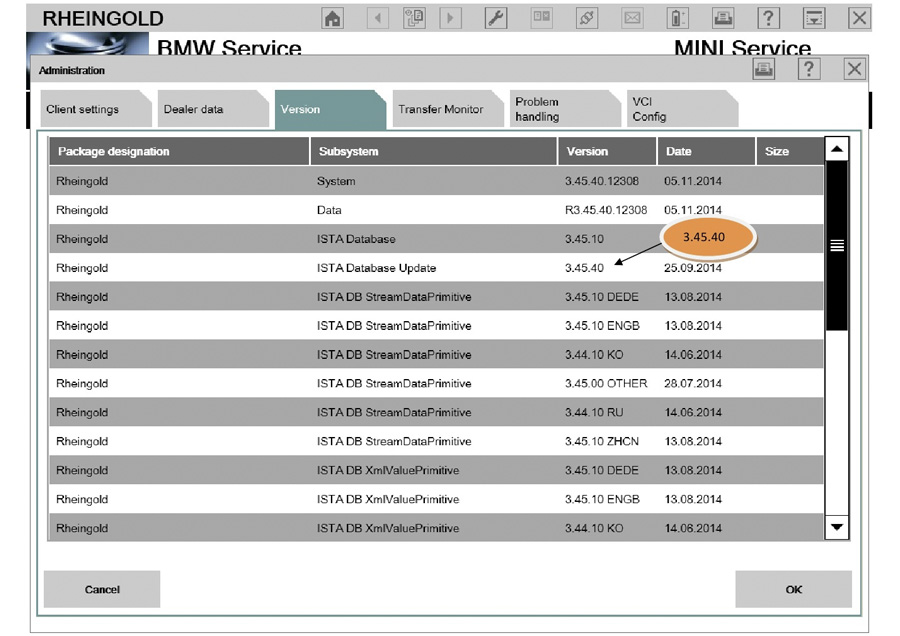Viewport: 900px width, 636px height.
Task: Click the back arrow navigation icon
Action: 378,18
